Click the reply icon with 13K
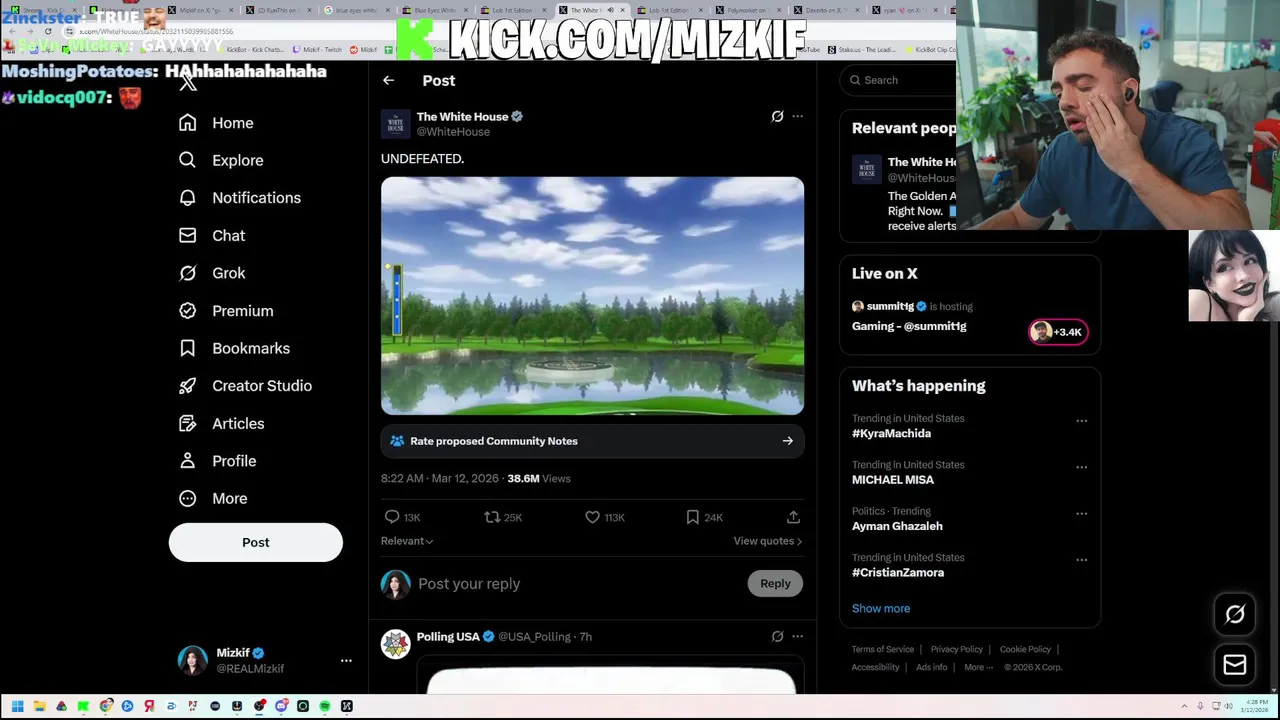Viewport: 1280px width, 720px height. coord(392,517)
